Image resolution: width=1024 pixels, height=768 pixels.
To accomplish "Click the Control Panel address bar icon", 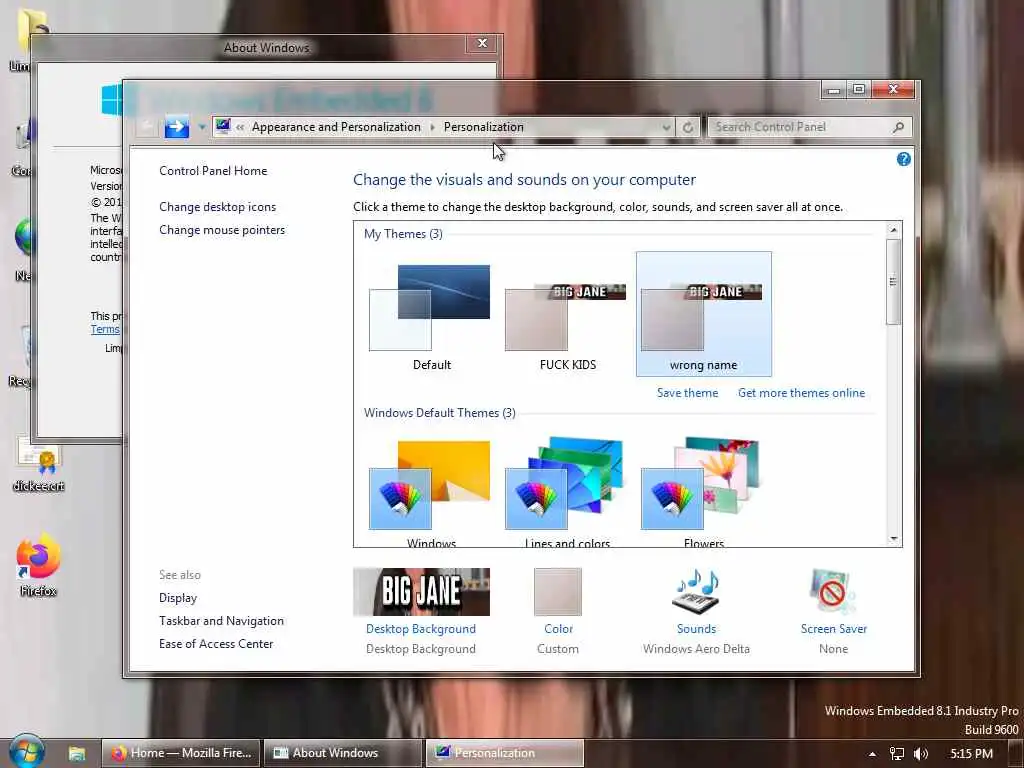I will pos(223,126).
